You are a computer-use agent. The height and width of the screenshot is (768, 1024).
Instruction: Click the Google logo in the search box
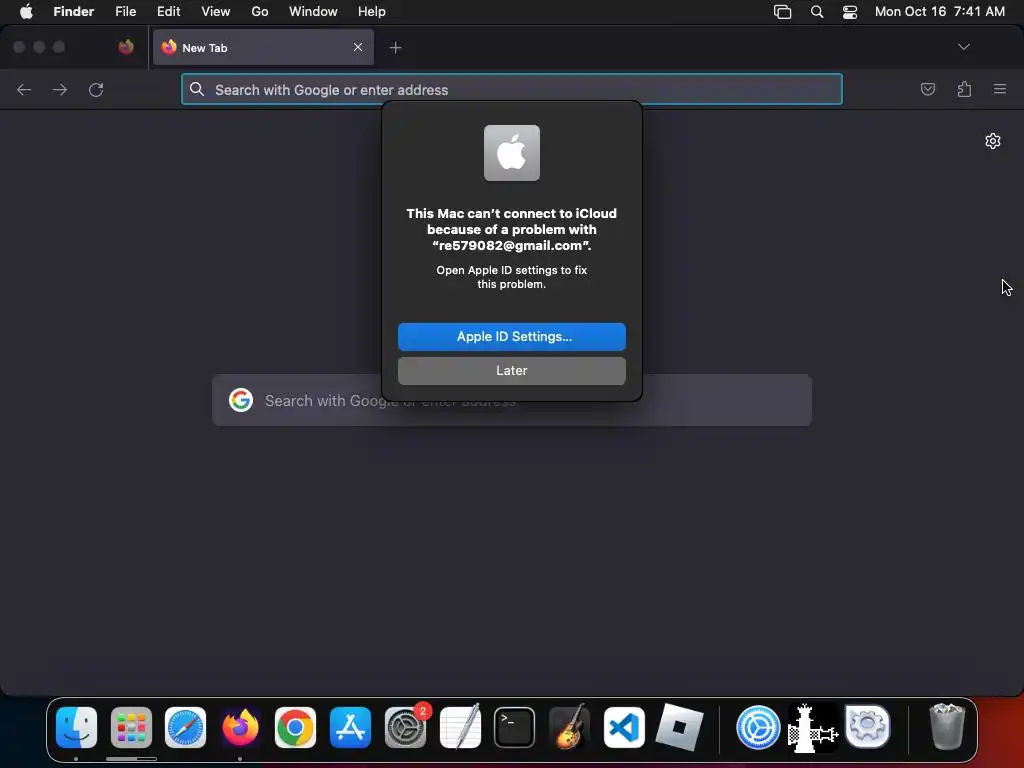point(241,400)
